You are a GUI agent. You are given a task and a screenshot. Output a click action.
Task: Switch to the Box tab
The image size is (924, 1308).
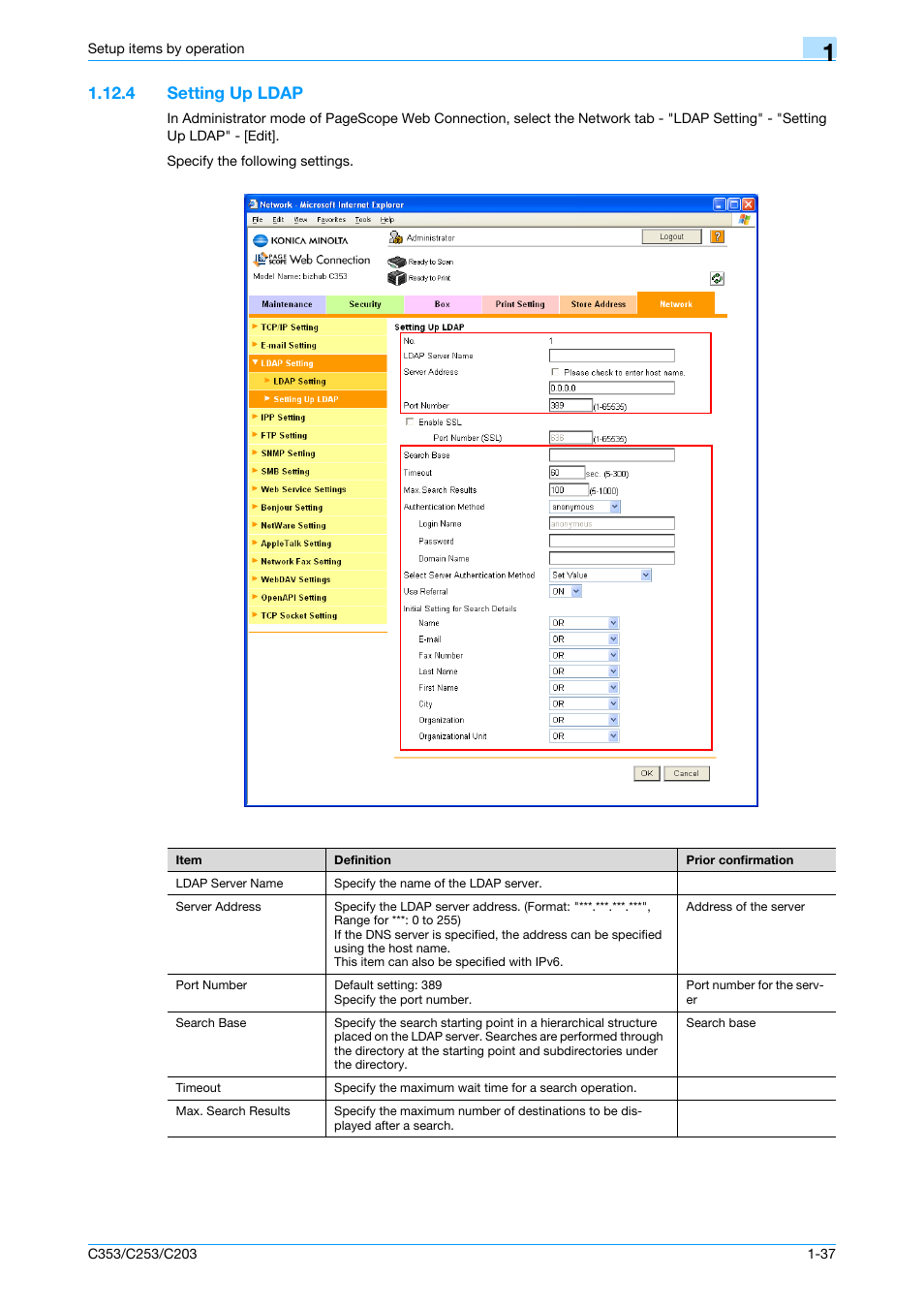pos(442,304)
